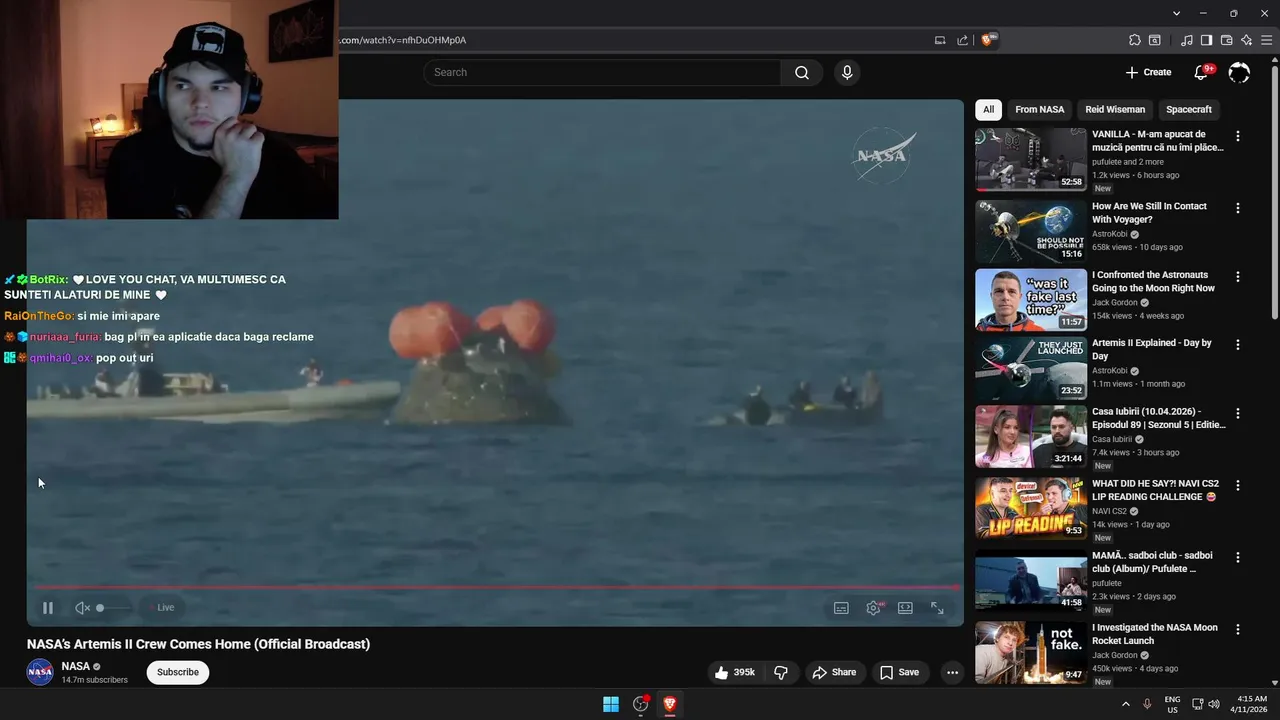The image size is (1280, 720).
Task: Open the account avatar menu
Action: point(1239,72)
